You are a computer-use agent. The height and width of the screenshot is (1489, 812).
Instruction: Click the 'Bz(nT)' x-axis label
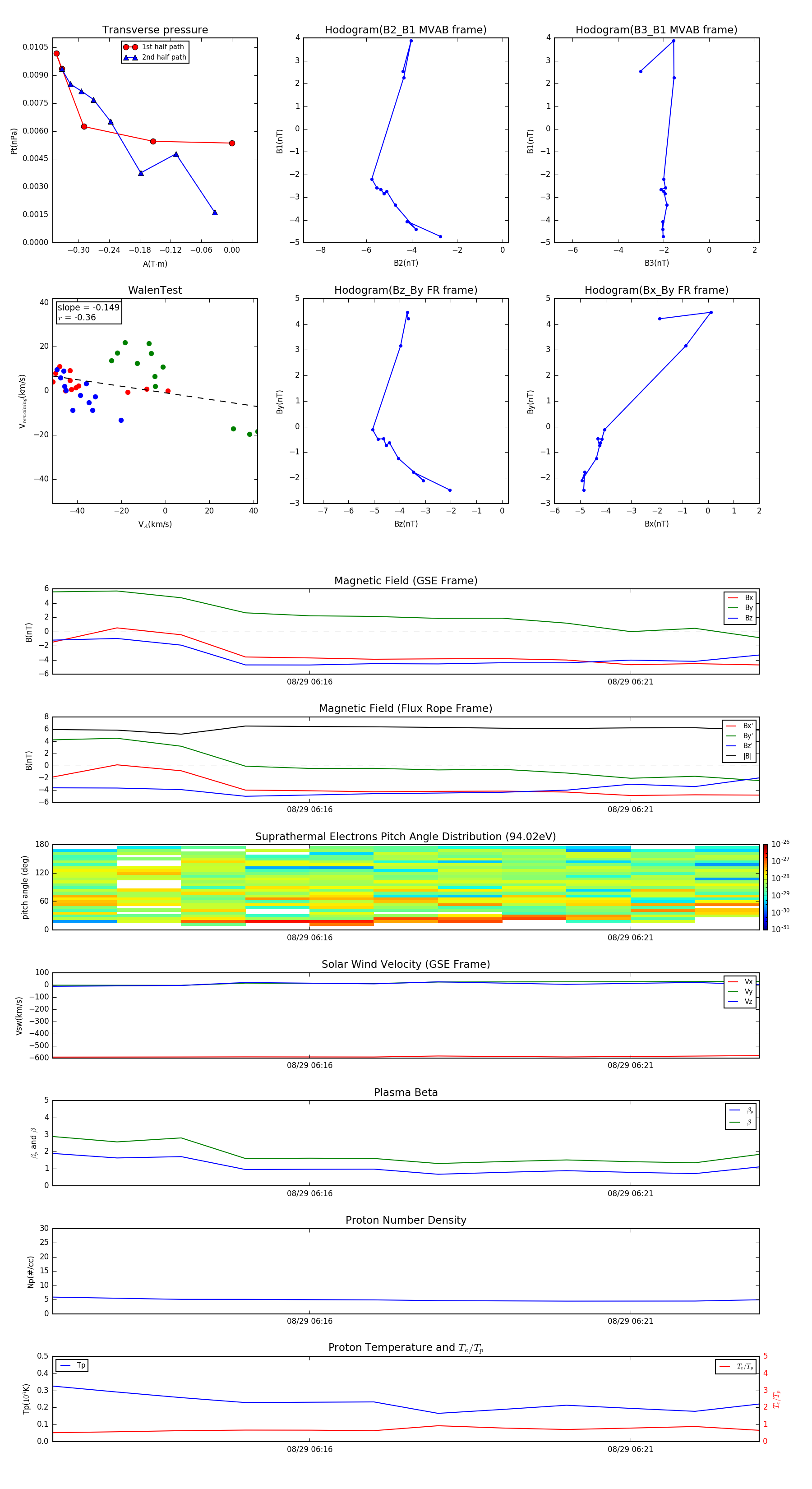(x=406, y=524)
